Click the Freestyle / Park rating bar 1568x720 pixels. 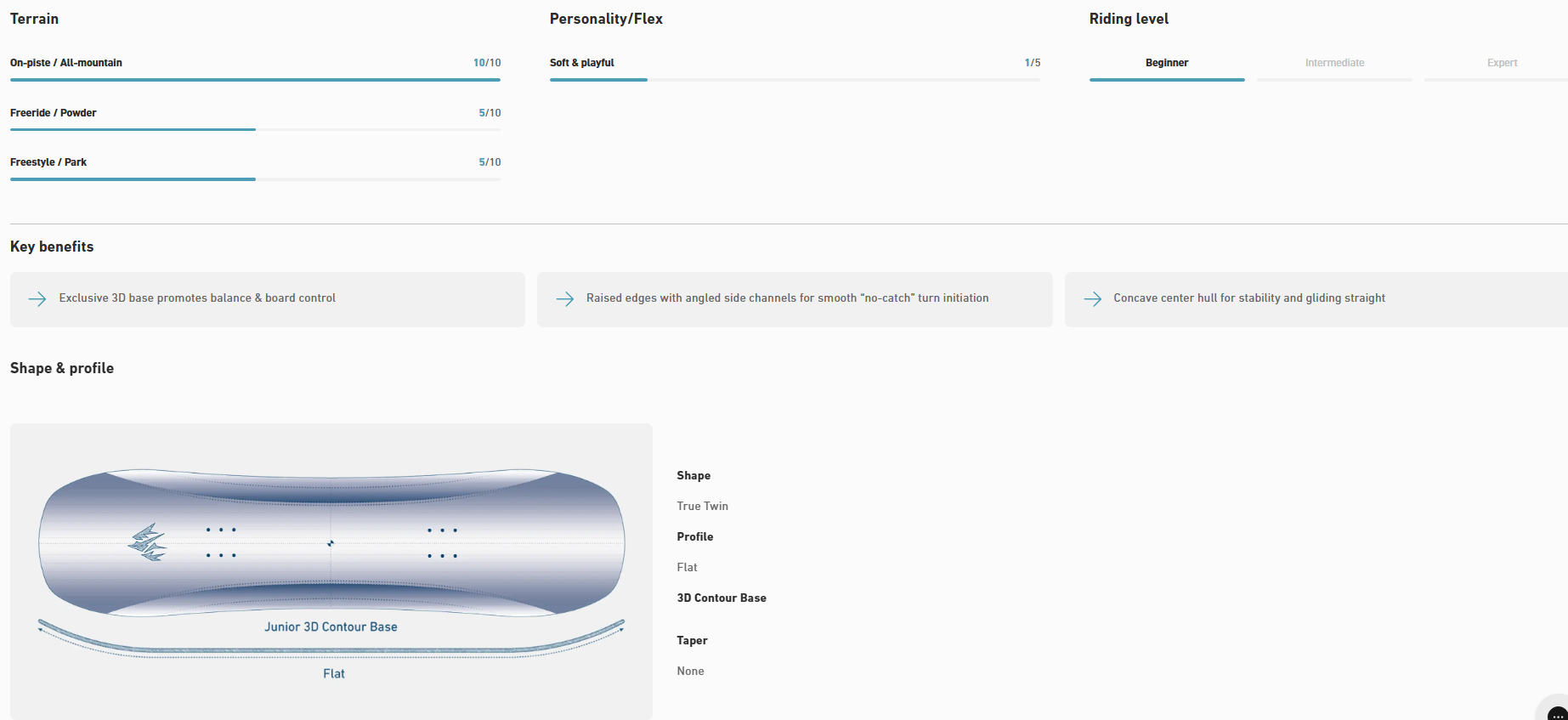click(x=255, y=179)
